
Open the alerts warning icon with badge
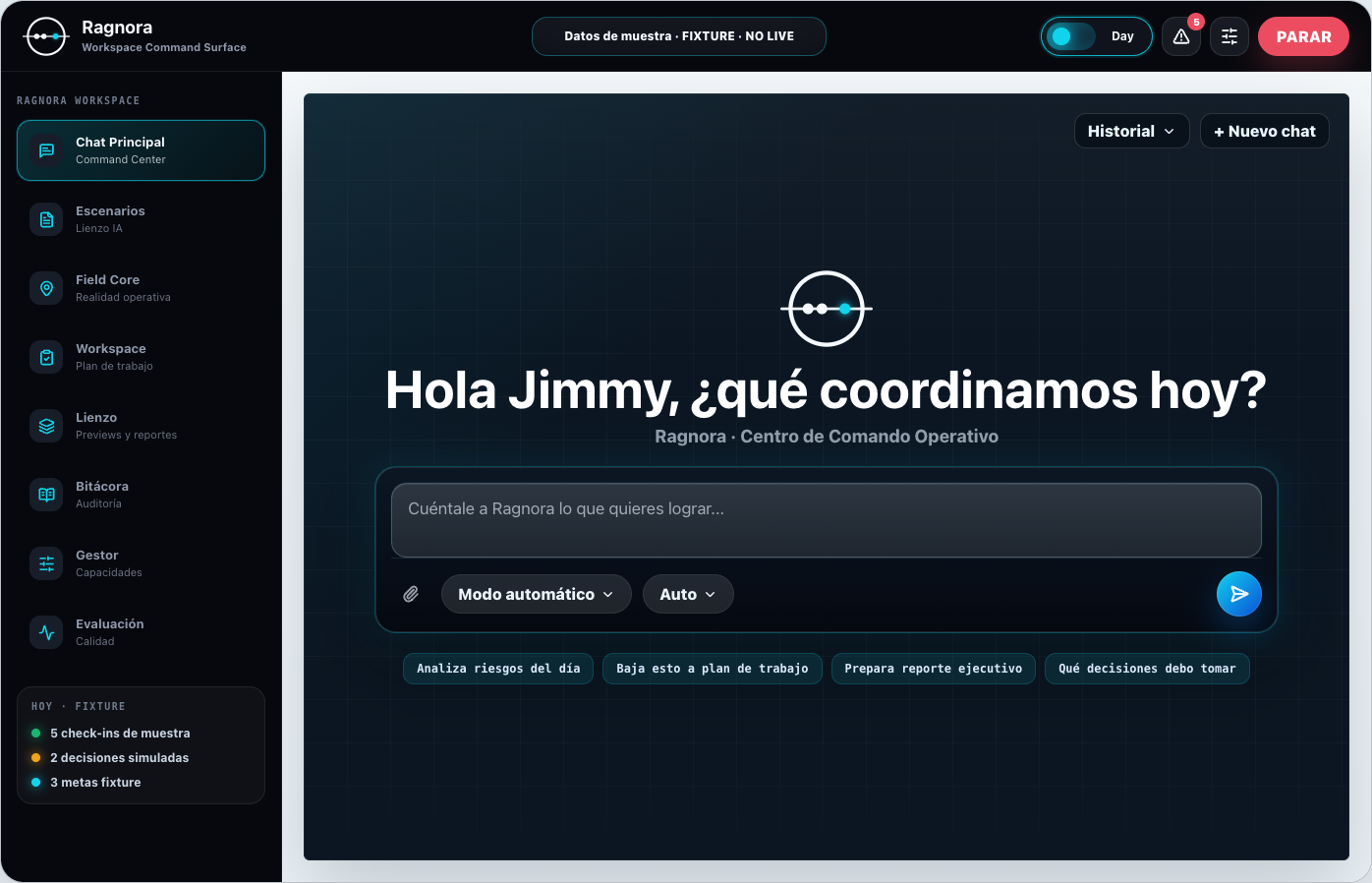tap(1181, 36)
